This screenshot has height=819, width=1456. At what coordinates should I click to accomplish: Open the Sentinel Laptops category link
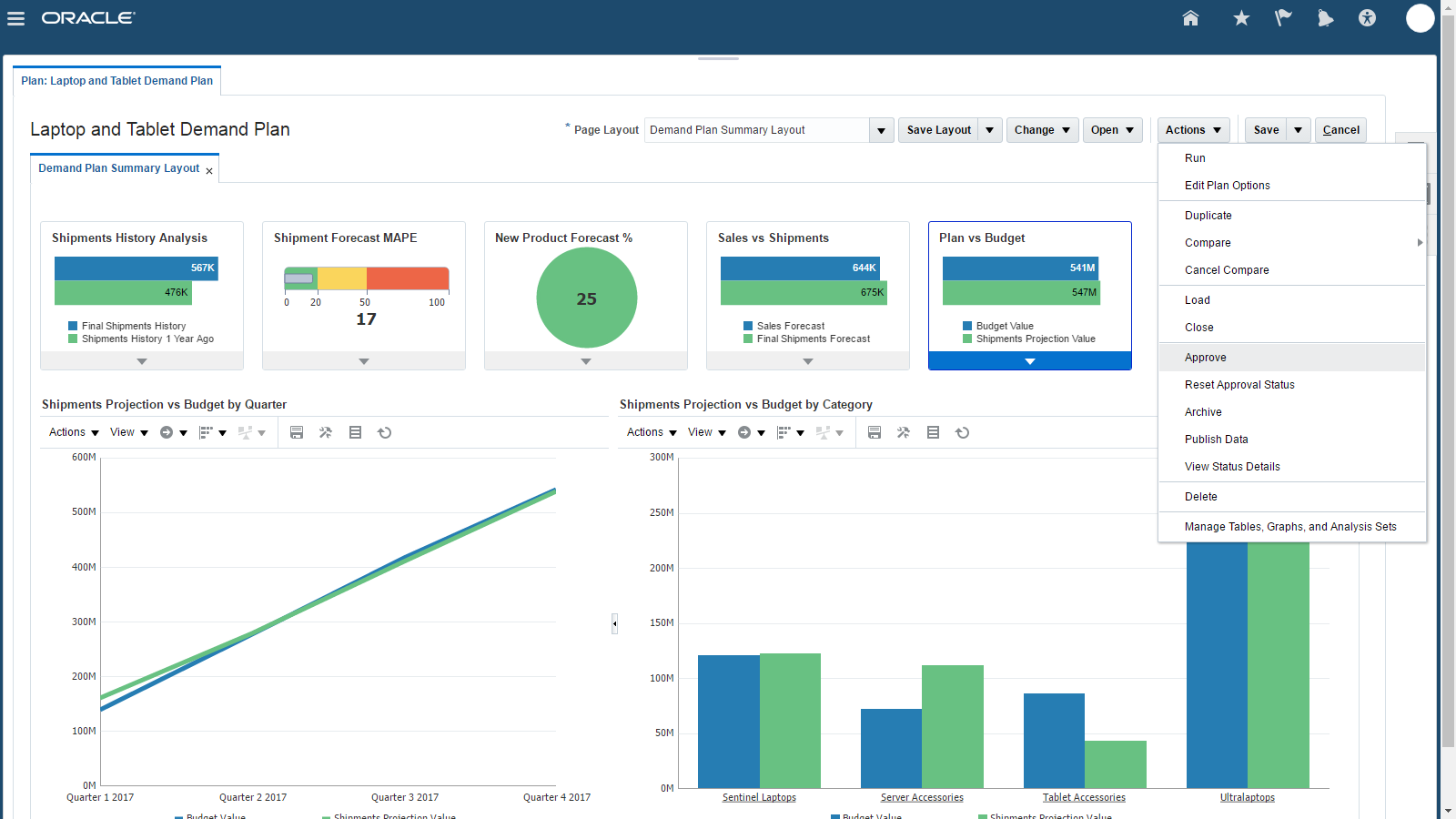[x=759, y=798]
